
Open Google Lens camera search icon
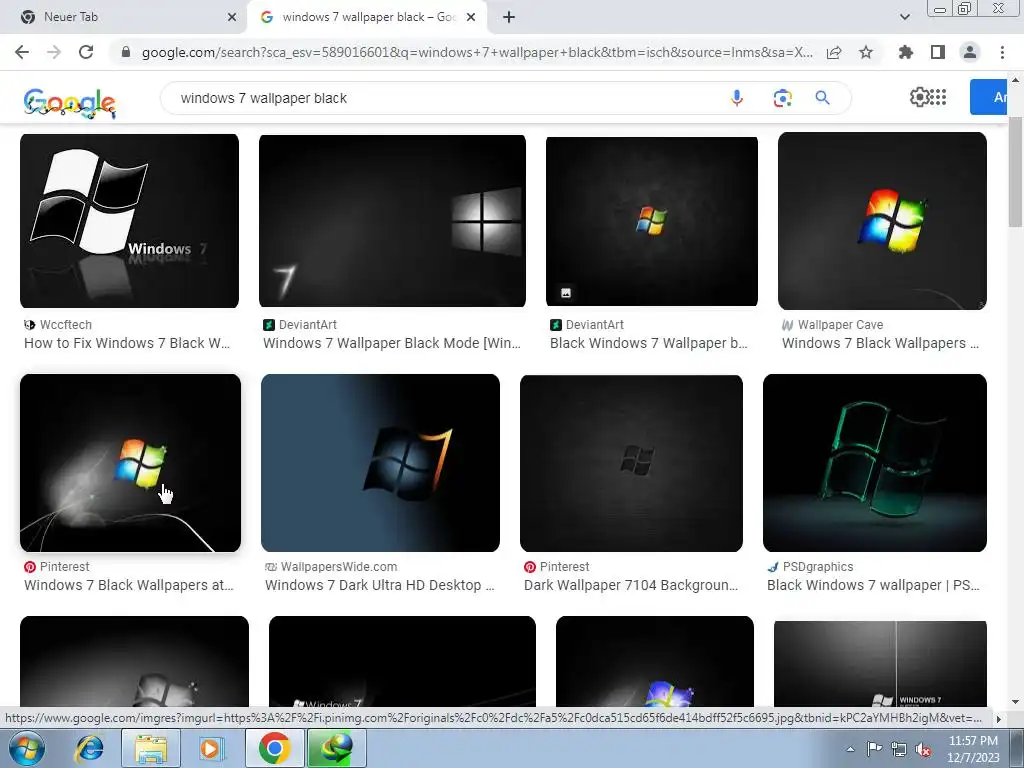(782, 98)
